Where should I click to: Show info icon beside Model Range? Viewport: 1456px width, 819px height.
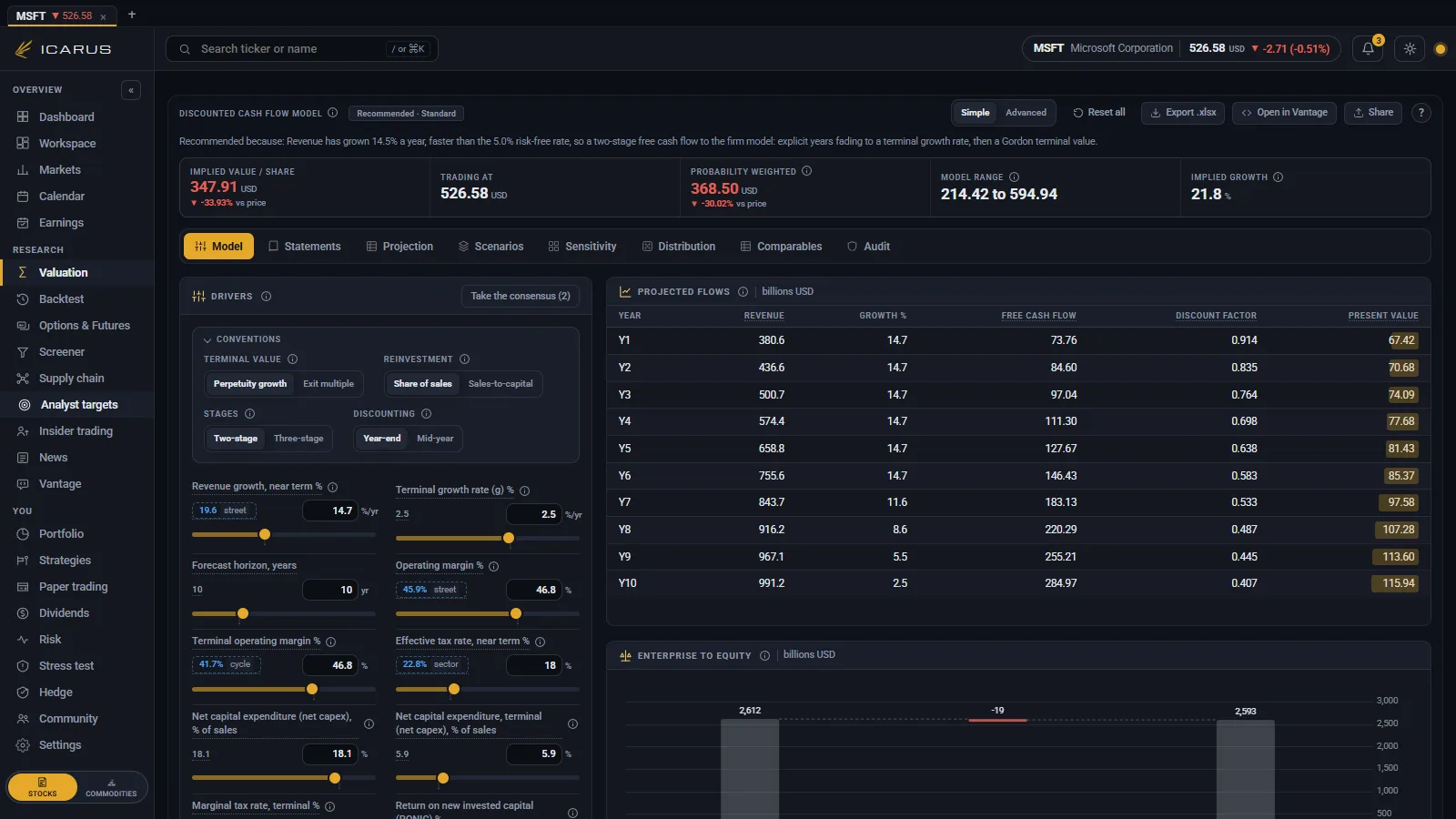pos(1014,177)
